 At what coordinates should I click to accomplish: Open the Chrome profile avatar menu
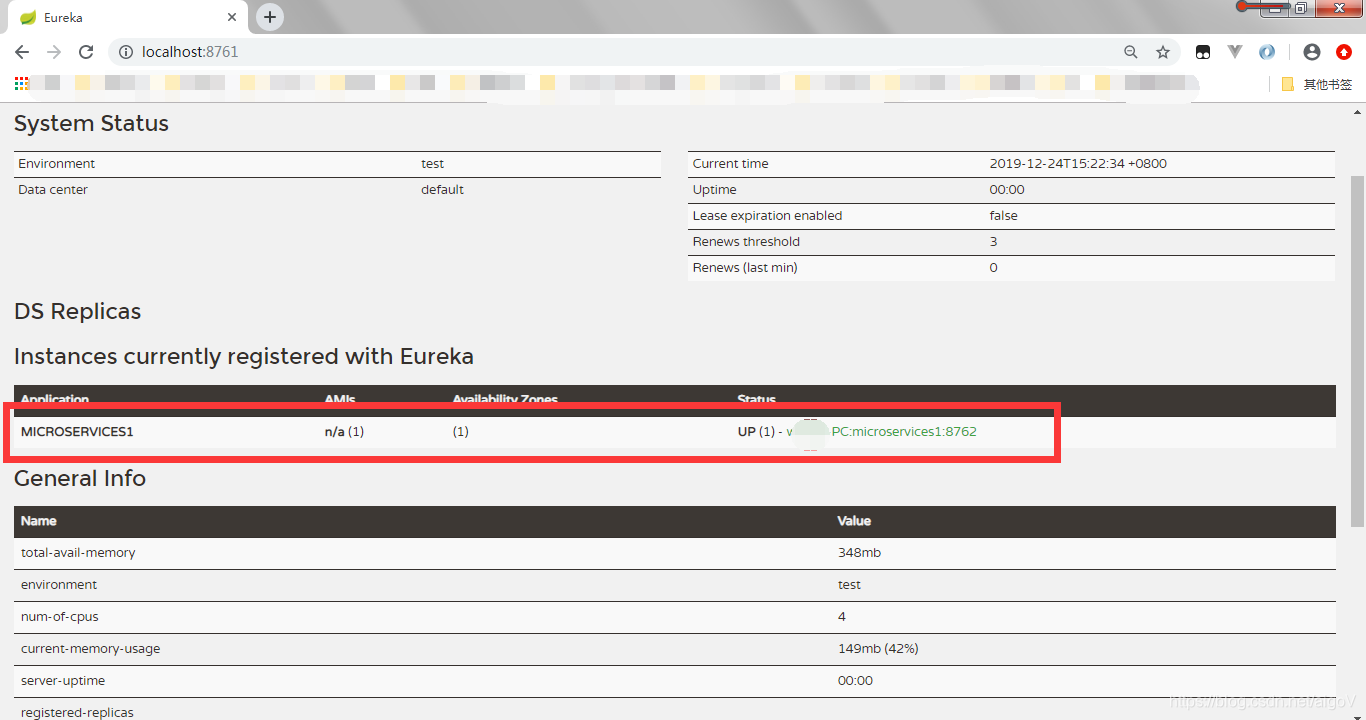[1312, 52]
